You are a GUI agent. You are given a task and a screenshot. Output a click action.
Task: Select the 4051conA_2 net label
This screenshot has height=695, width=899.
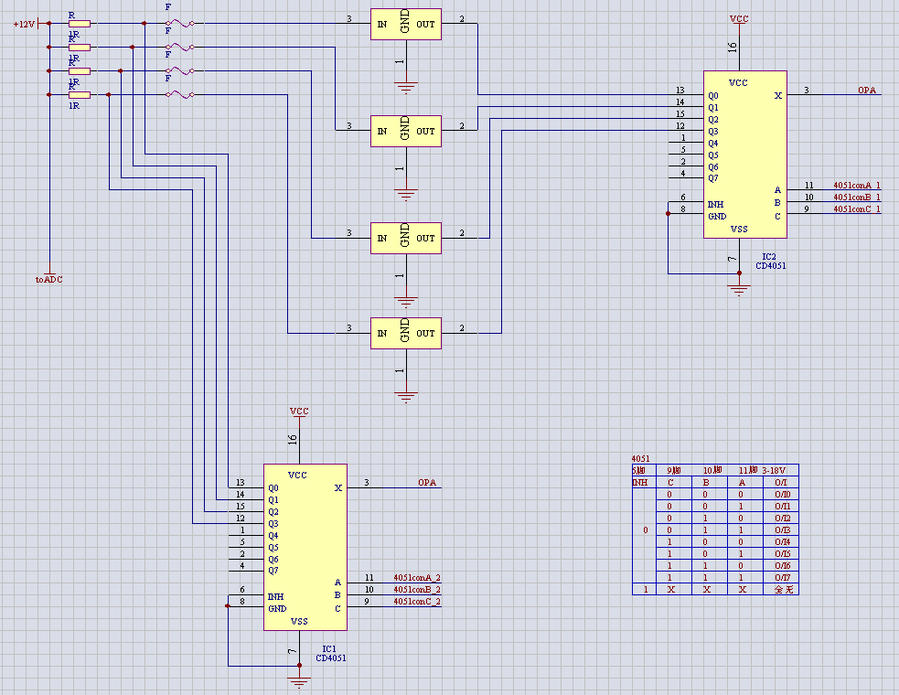coord(417,578)
